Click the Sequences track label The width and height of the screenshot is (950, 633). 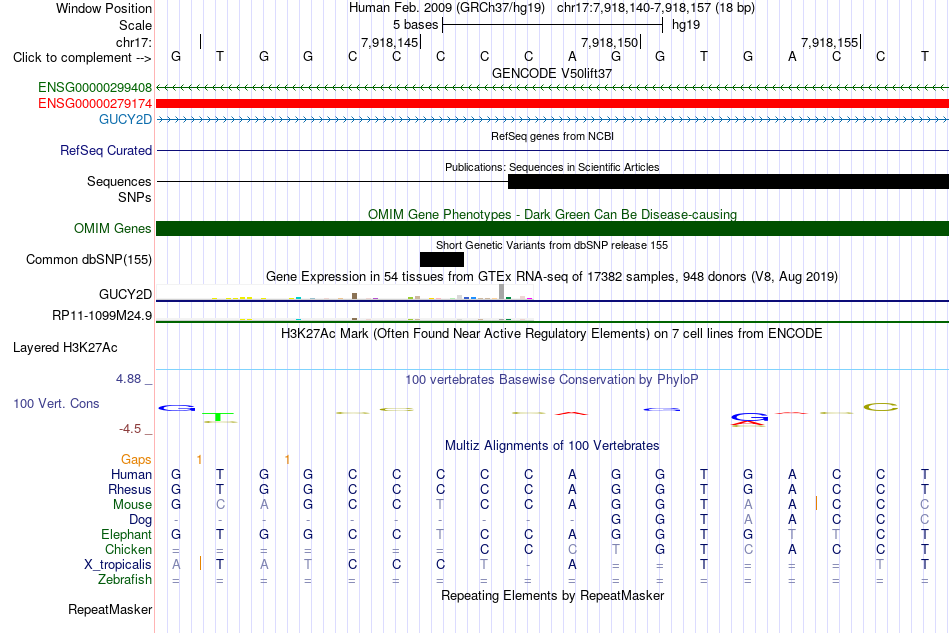coord(119,181)
